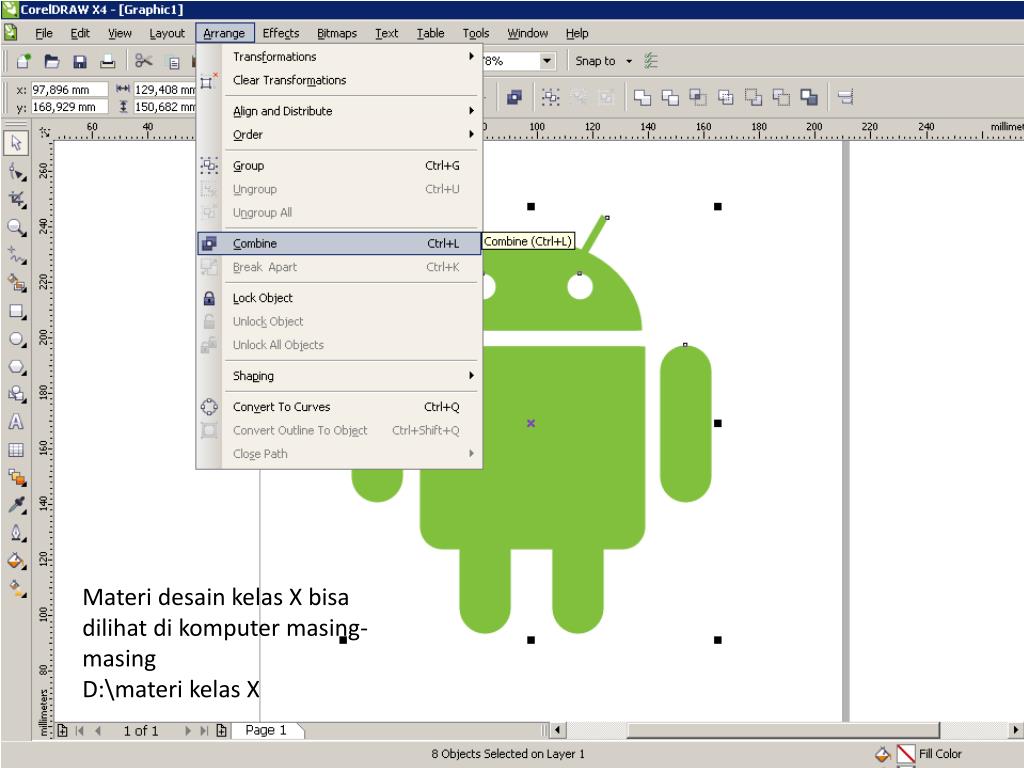
Task: Select the Basic Shapes tool
Action: [x=16, y=394]
